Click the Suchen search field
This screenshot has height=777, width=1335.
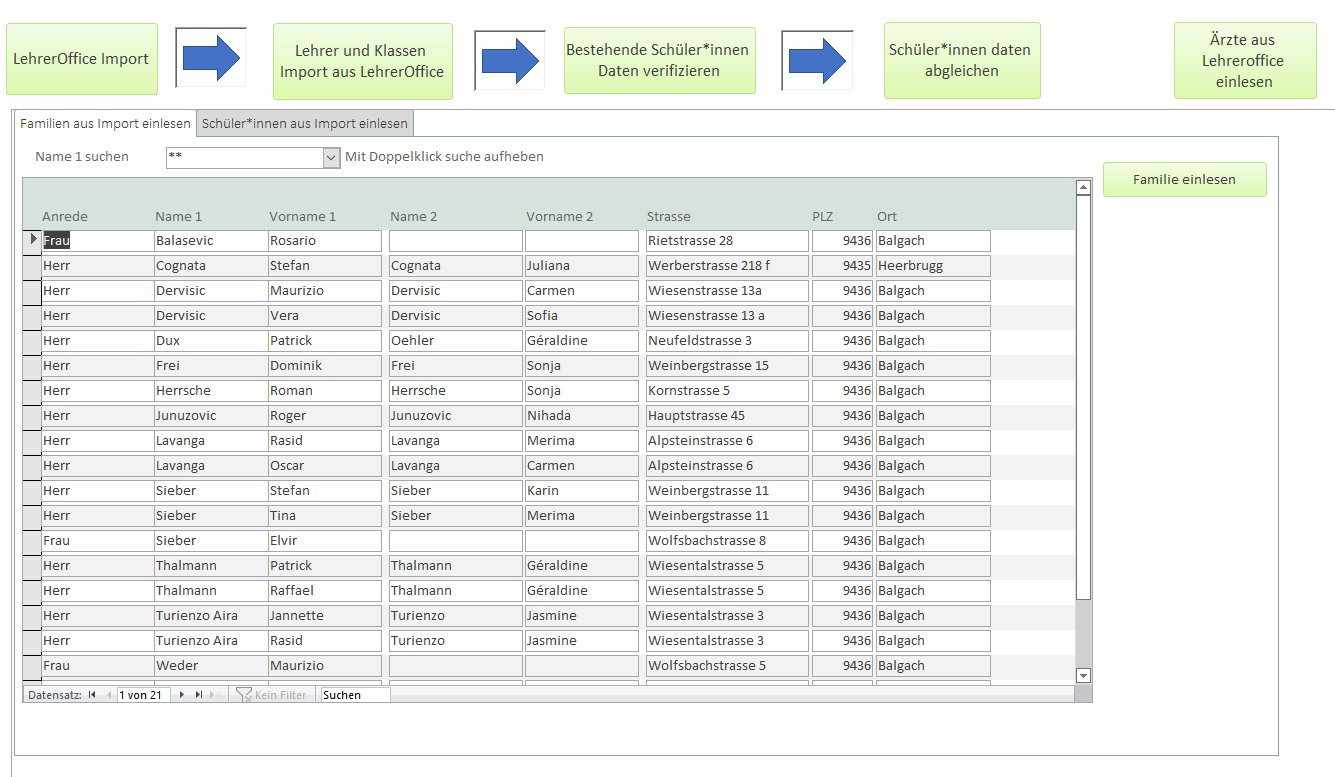pyautogui.click(x=355, y=694)
